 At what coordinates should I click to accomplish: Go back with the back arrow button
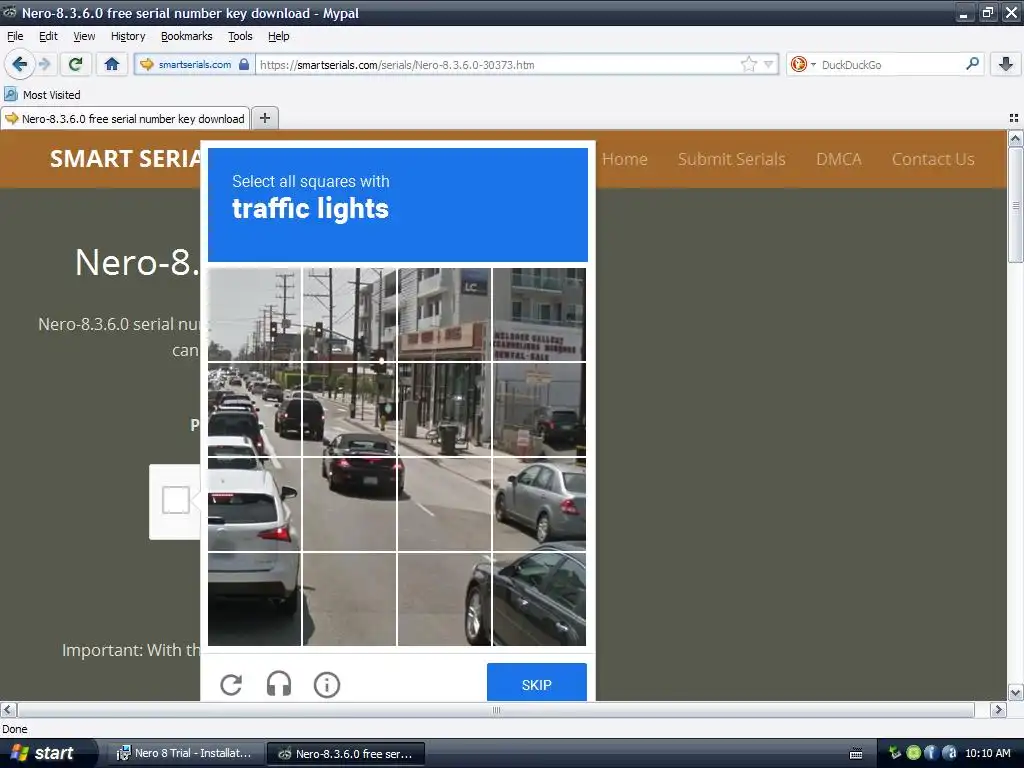pyautogui.click(x=20, y=64)
